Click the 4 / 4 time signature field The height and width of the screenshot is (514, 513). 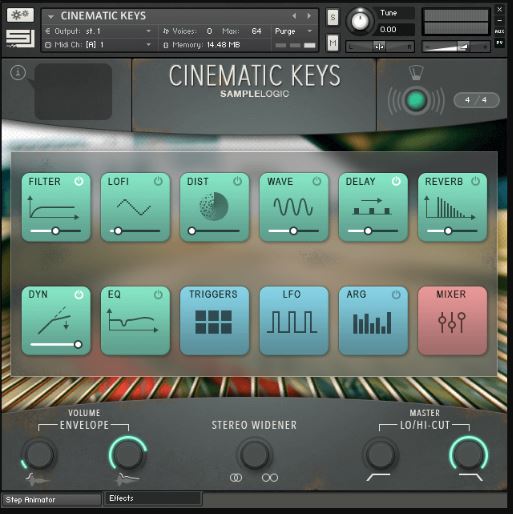click(x=476, y=100)
